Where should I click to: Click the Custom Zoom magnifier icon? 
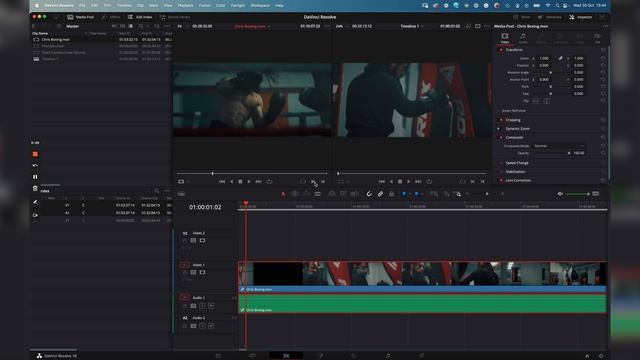pos(458,194)
